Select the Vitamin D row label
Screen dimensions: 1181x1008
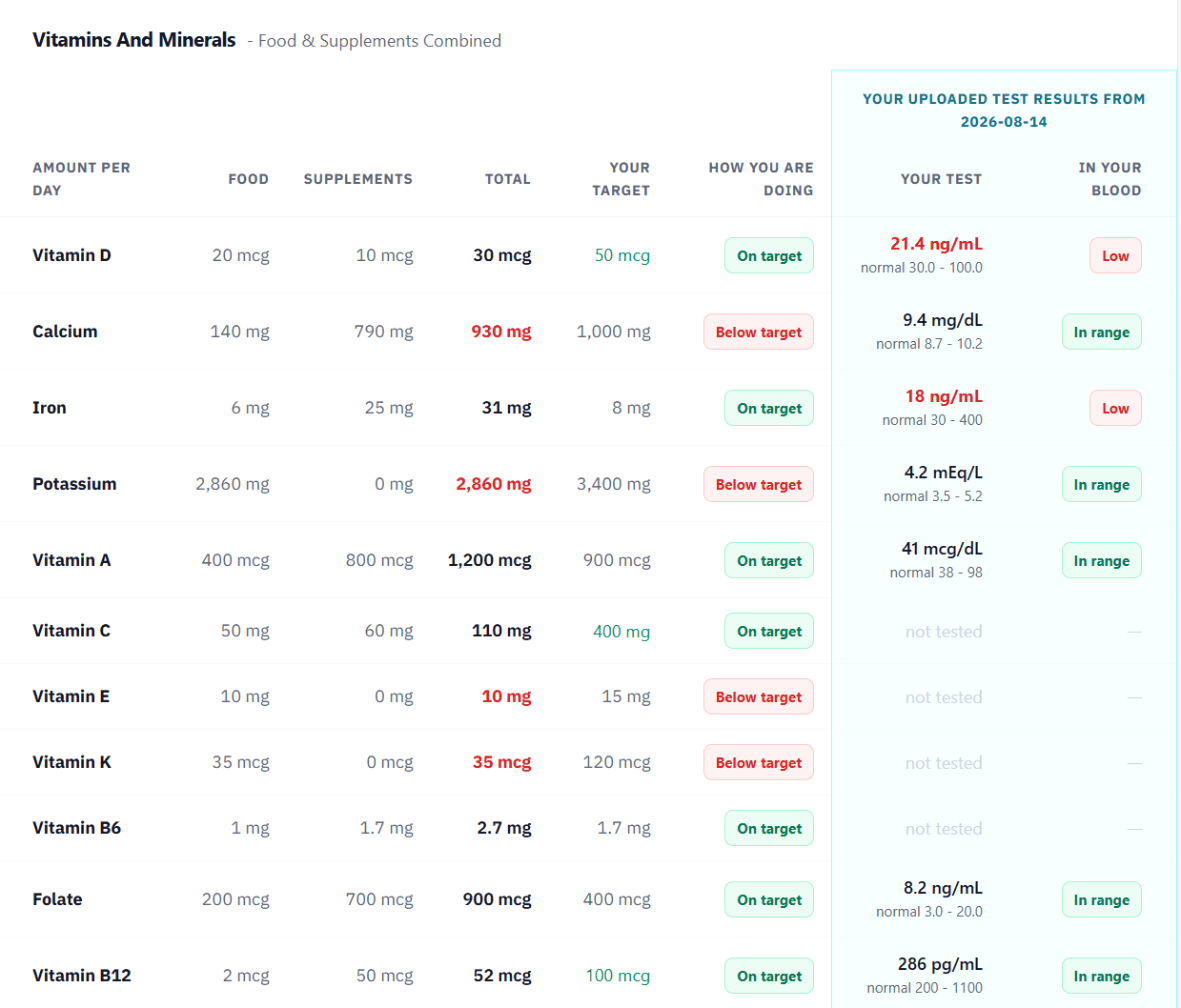tap(72, 255)
